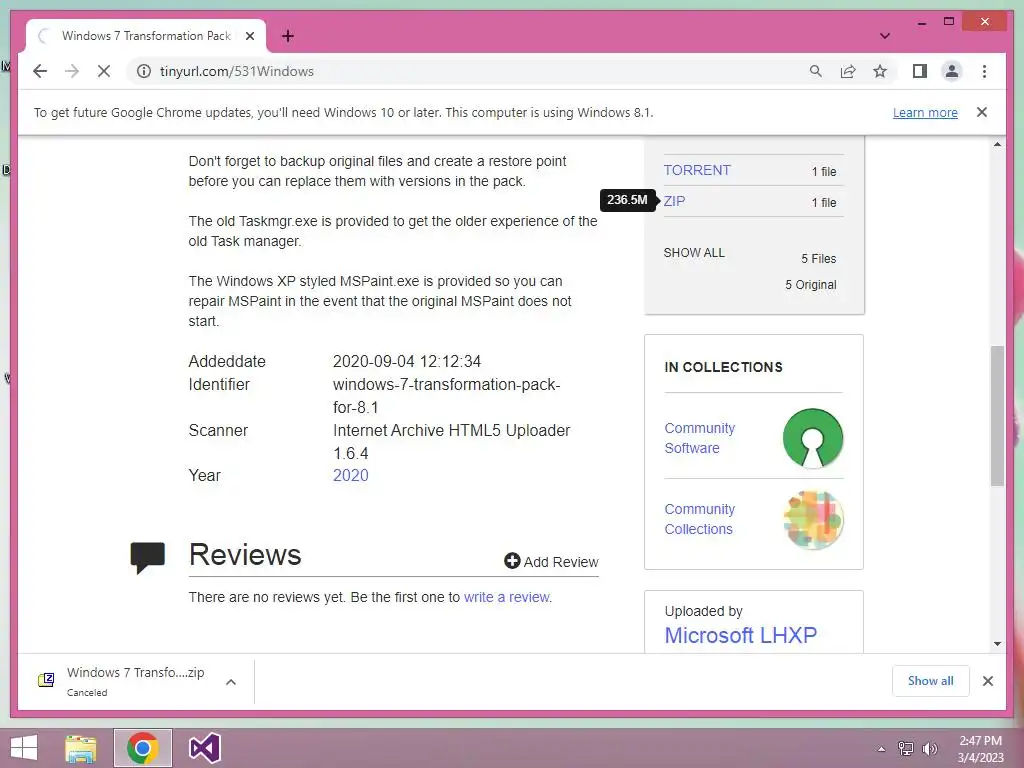Close the downloads bar
The image size is (1024, 768).
coord(987,681)
